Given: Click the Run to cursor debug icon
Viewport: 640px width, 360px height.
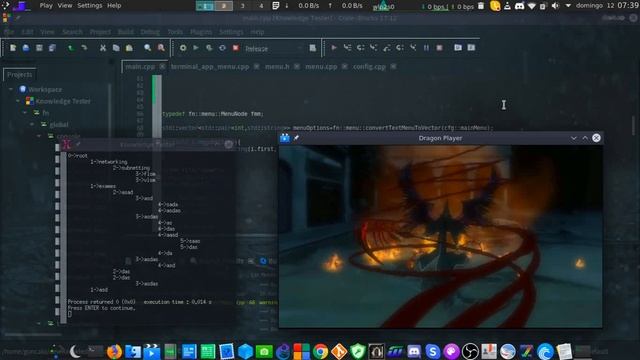Looking at the screenshot, I should pos(347,48).
